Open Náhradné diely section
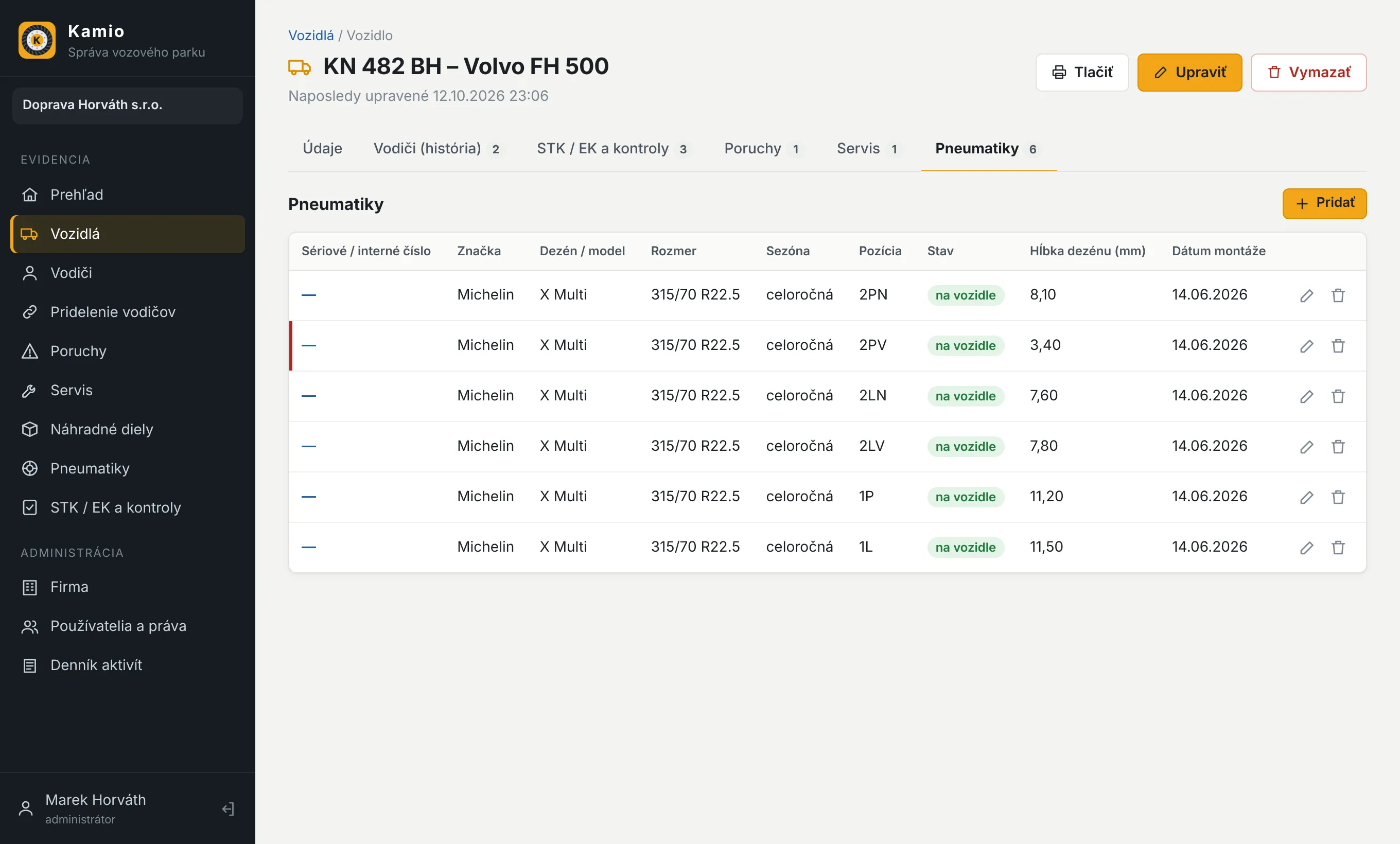This screenshot has width=1400, height=844. pos(128,429)
